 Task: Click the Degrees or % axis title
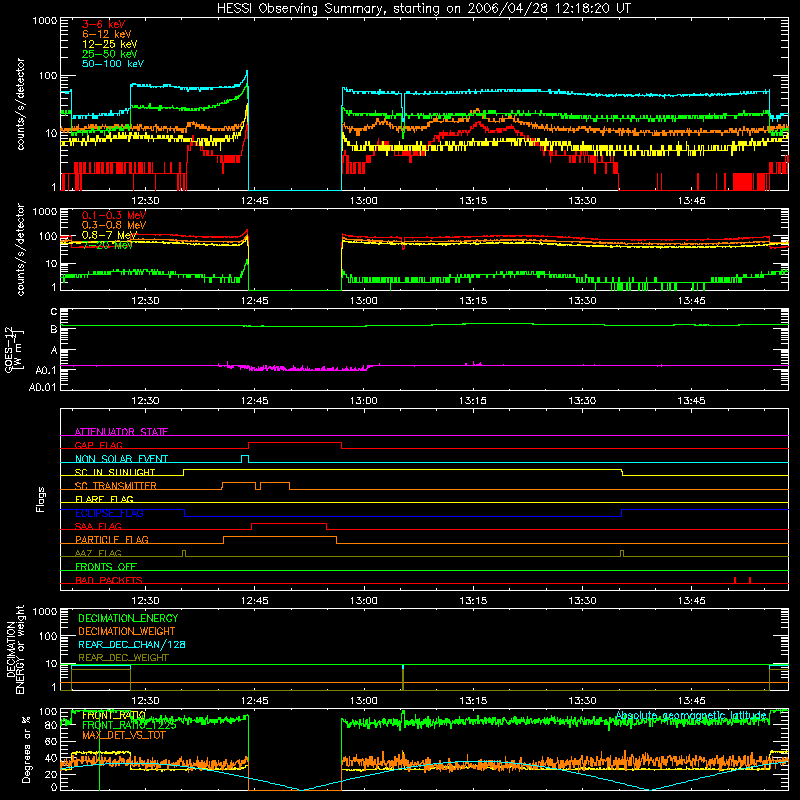pos(26,749)
